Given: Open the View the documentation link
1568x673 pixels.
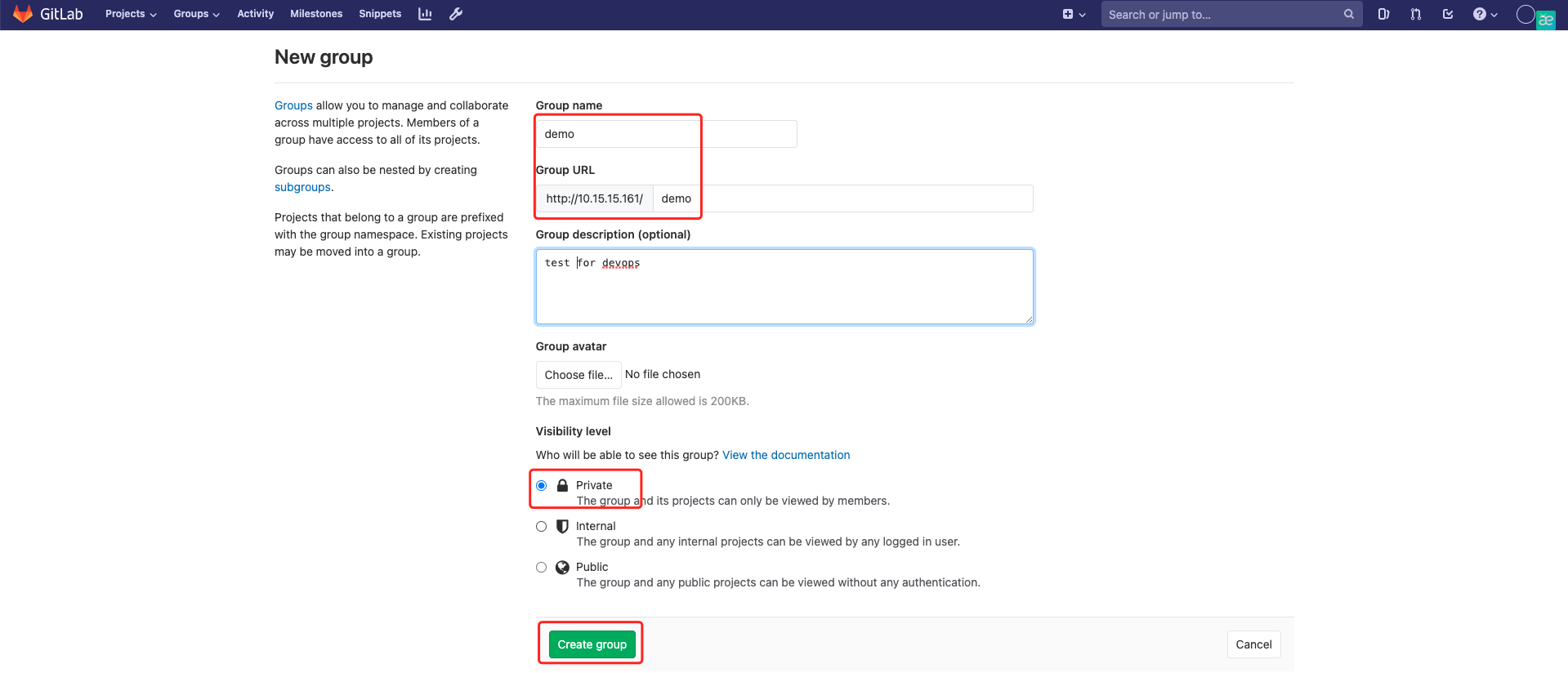Looking at the screenshot, I should pyautogui.click(x=786, y=455).
